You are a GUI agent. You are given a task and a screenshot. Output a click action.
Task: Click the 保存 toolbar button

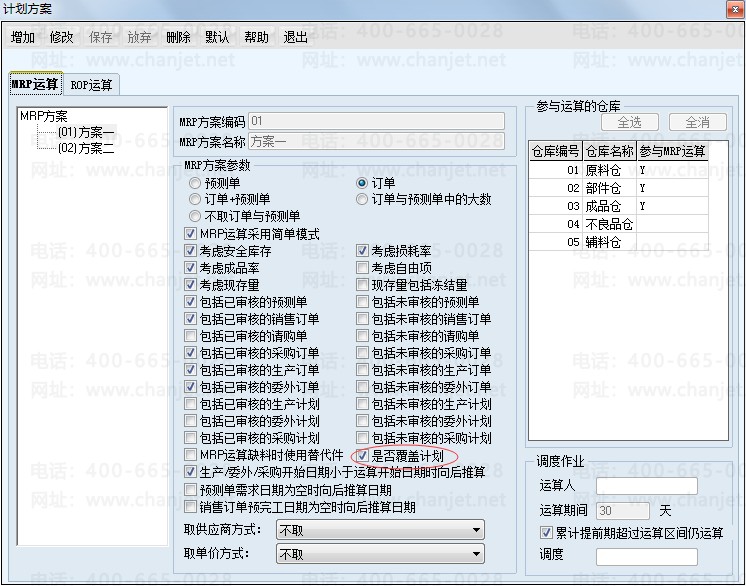101,37
